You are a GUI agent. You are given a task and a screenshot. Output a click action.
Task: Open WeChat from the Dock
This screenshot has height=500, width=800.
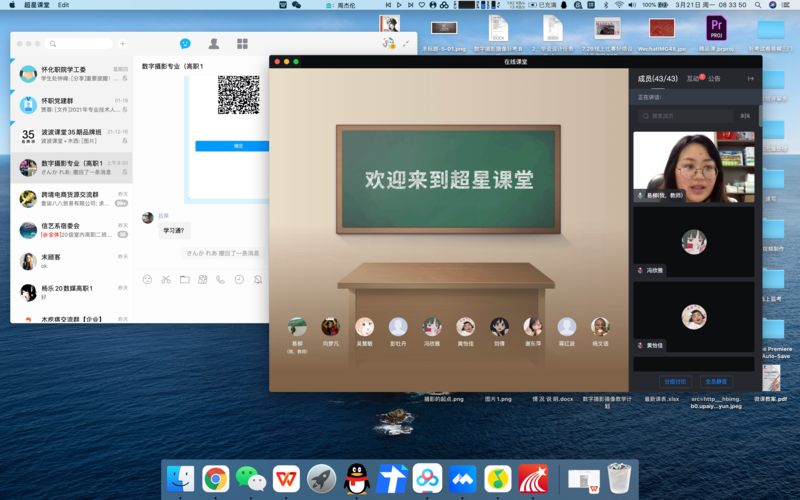coord(250,479)
